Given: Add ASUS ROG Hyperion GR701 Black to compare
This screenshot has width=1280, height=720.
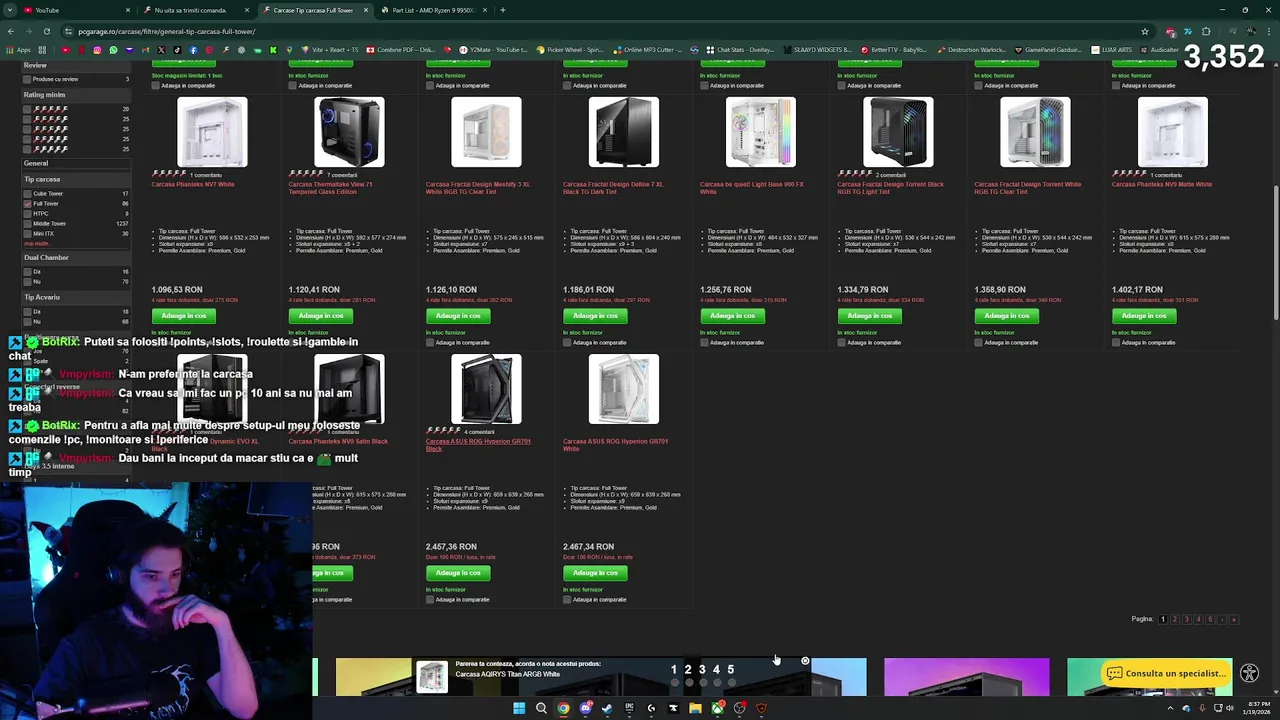Looking at the screenshot, I should pyautogui.click(x=430, y=600).
